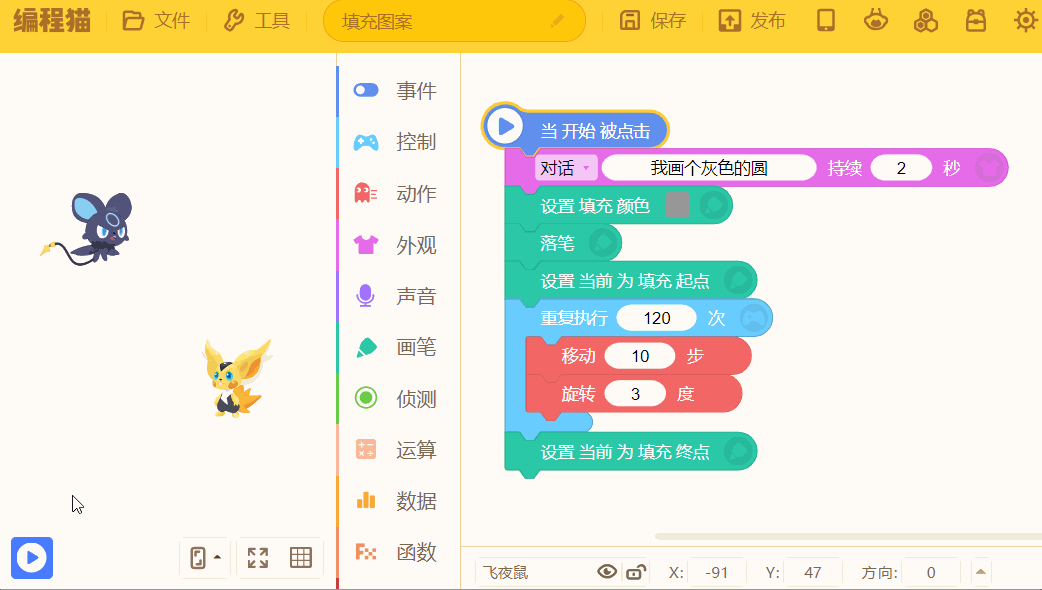Open the 工具 menu
The image size is (1042, 590).
point(257,21)
